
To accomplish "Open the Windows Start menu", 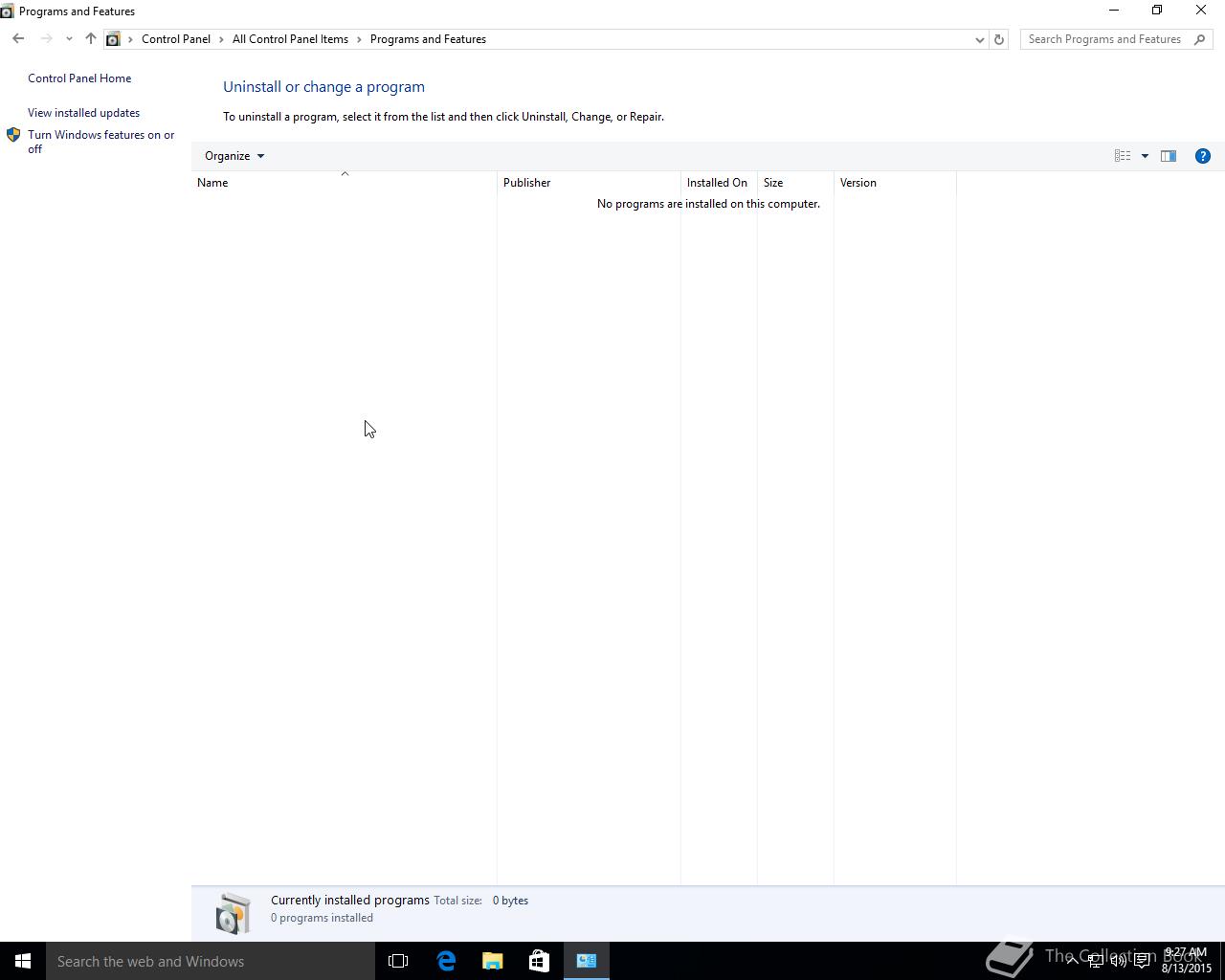I will click(23, 961).
